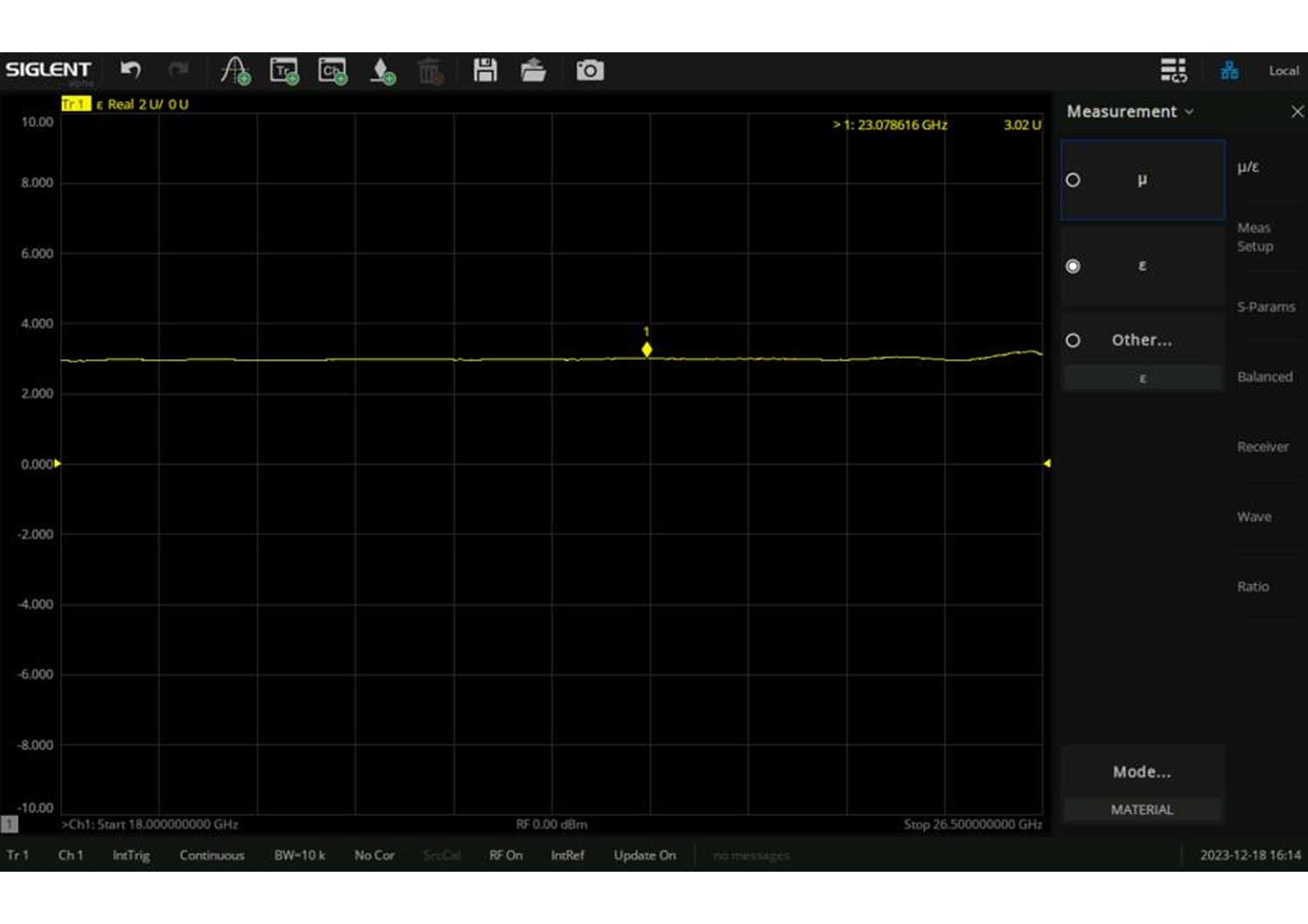Select the μ measurement radio button

click(1073, 180)
